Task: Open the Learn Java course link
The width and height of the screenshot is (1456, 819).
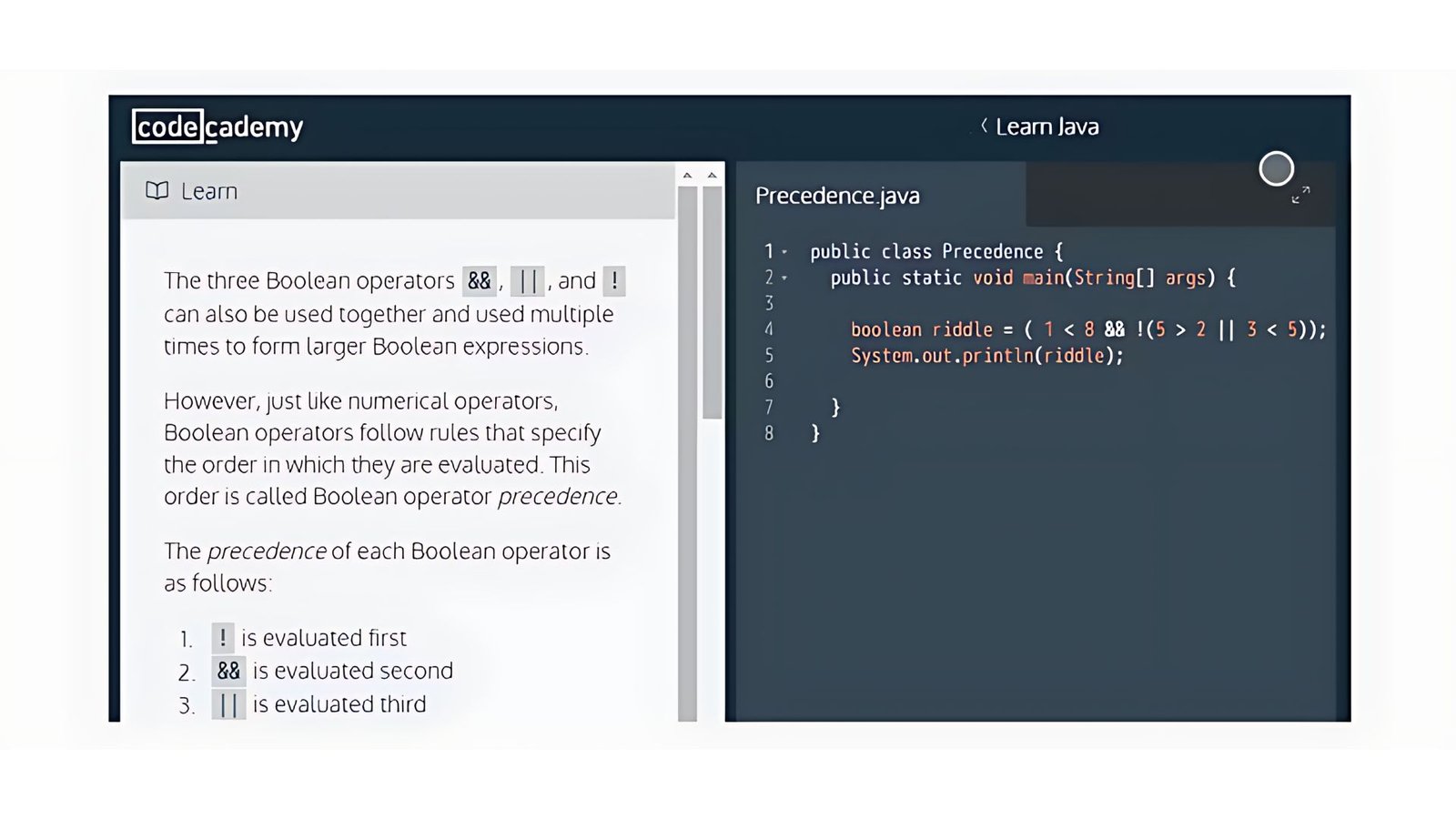Action: pos(1046,126)
